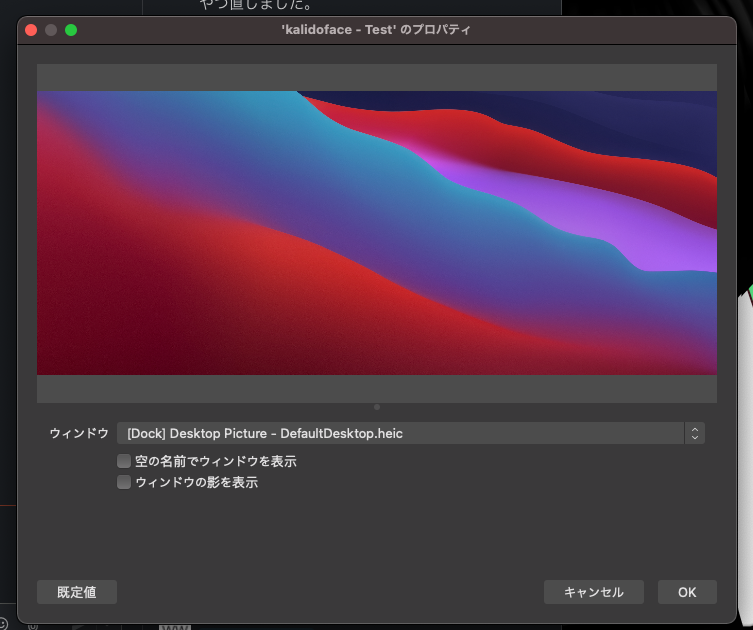Click the 既定値 defaults button
Image resolution: width=753 pixels, height=630 pixels.
click(77, 592)
